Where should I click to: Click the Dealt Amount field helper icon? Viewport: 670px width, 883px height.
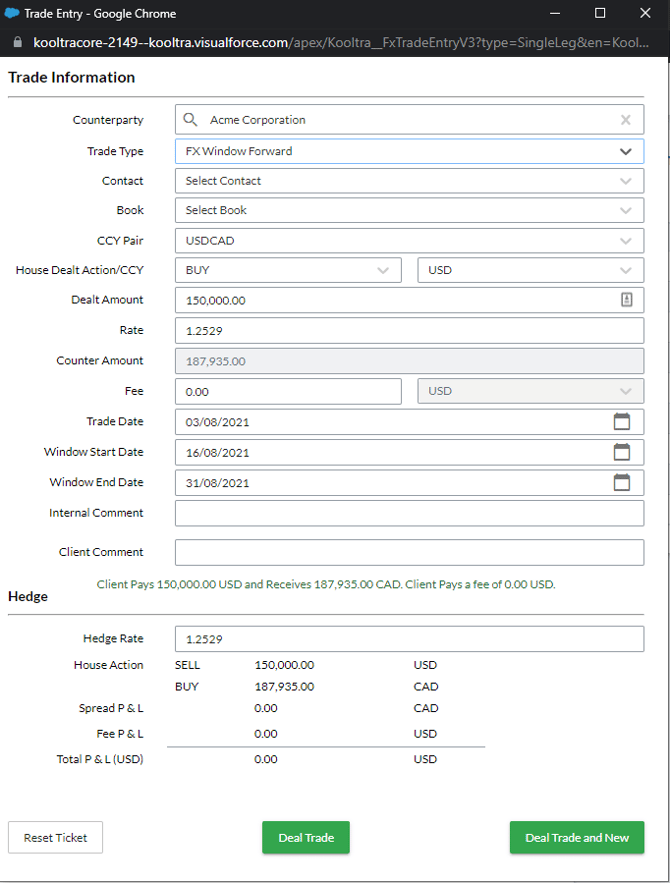627,300
